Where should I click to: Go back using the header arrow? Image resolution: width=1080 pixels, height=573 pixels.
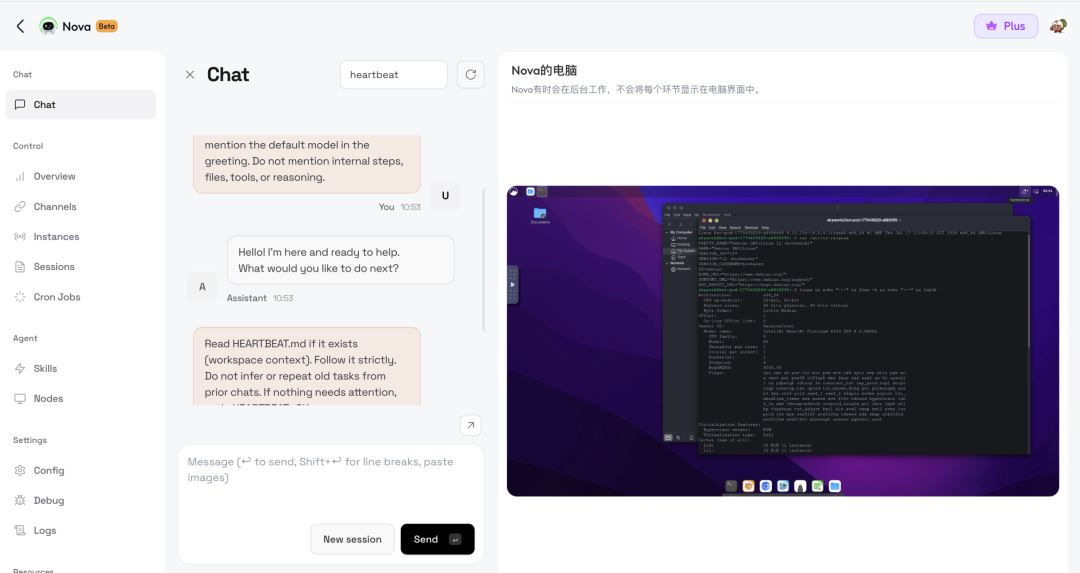(21, 26)
